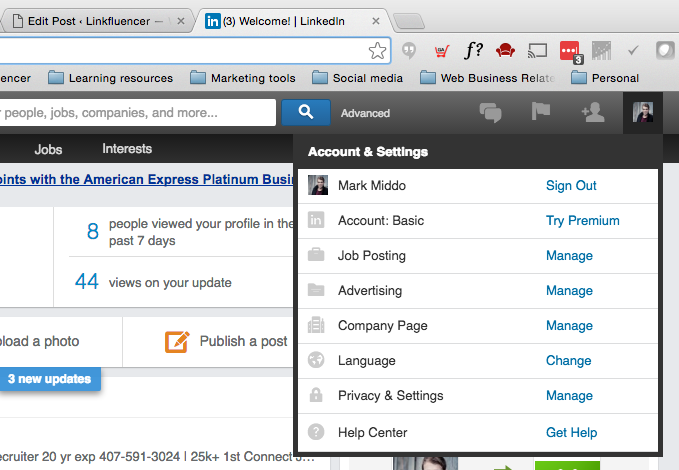Click the Help Center label
Image resolution: width=679 pixels, height=470 pixels.
372,432
